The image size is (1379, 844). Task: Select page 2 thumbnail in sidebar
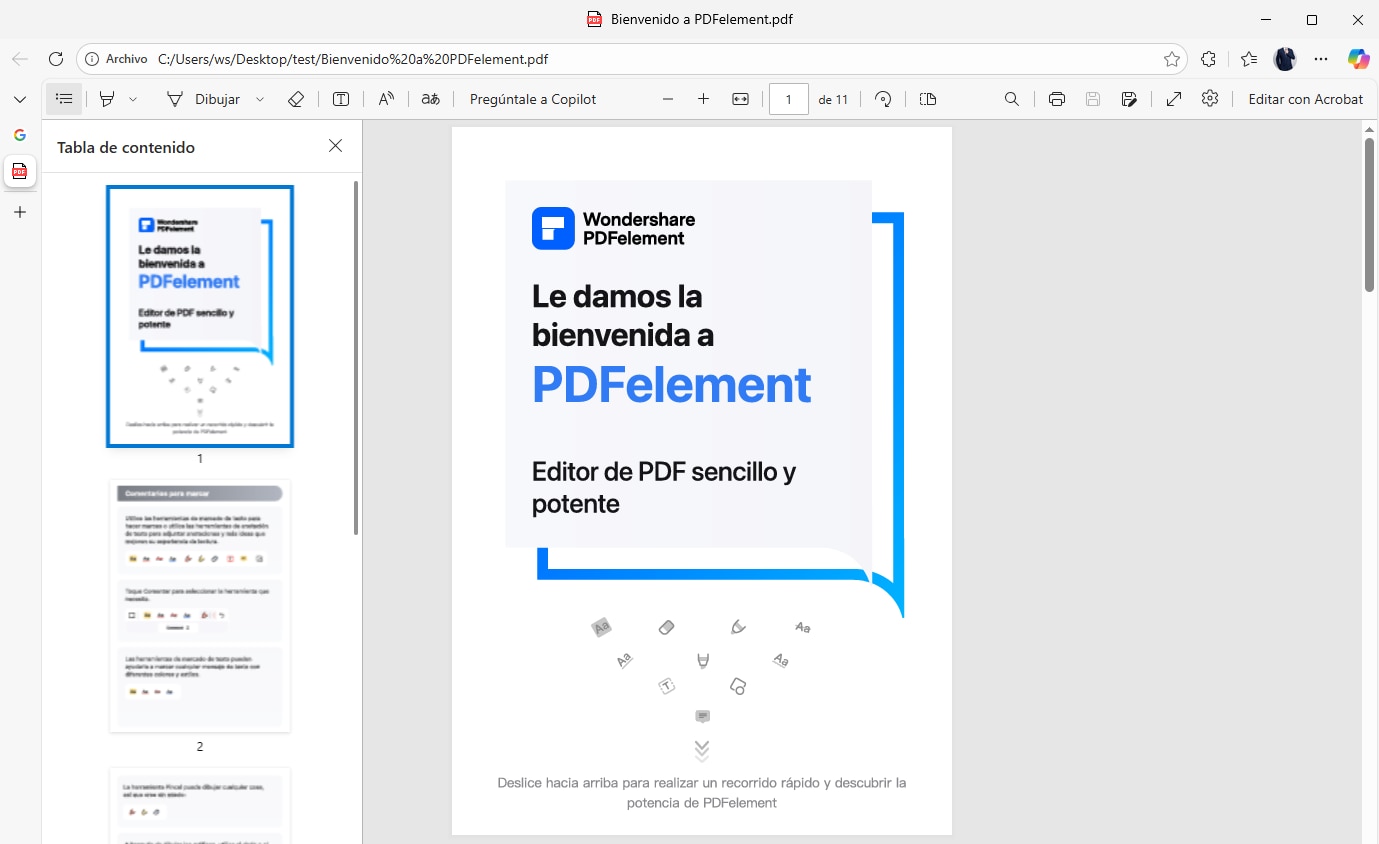[200, 606]
